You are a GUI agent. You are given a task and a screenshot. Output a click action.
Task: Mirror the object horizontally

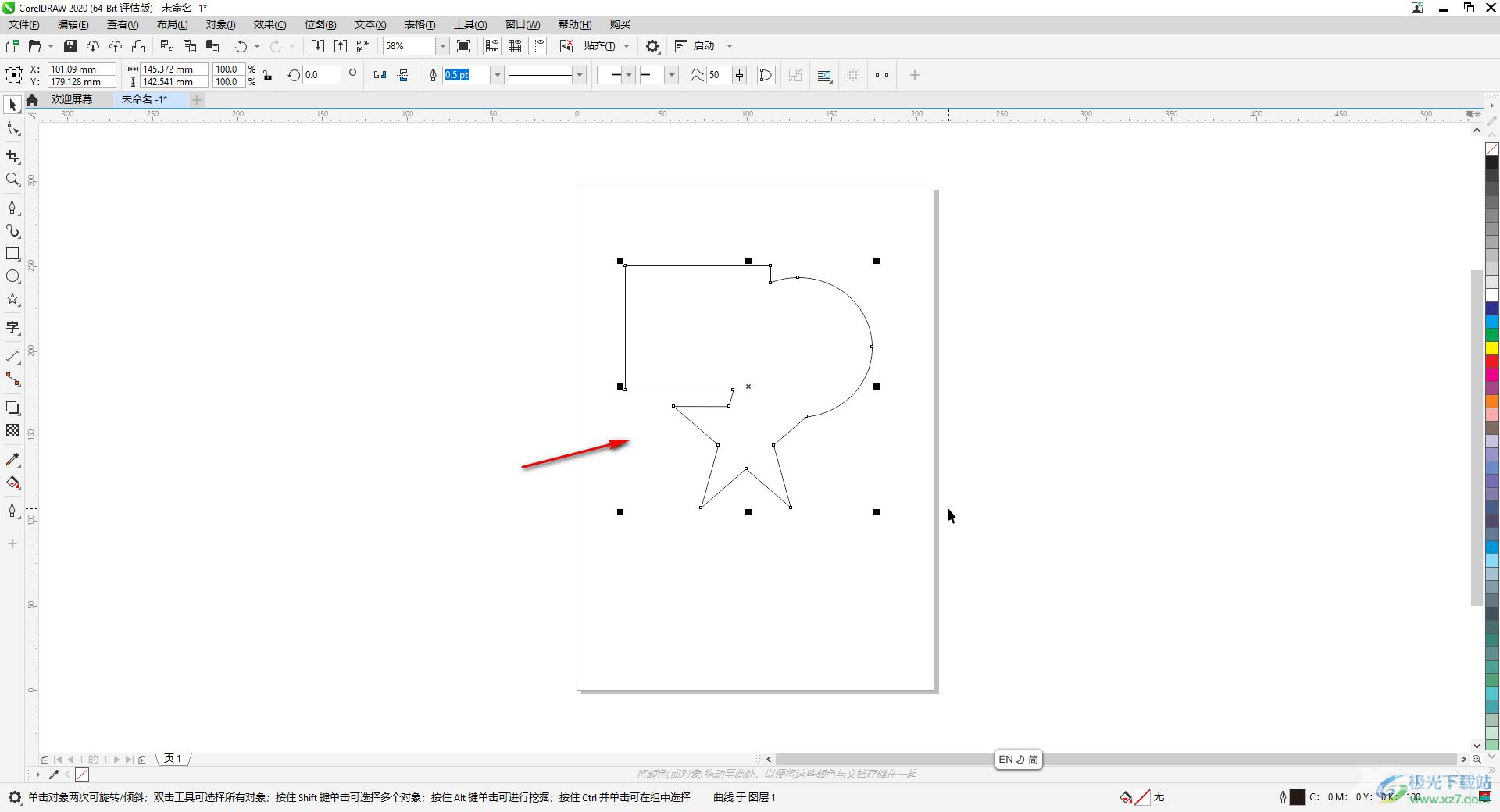point(380,75)
